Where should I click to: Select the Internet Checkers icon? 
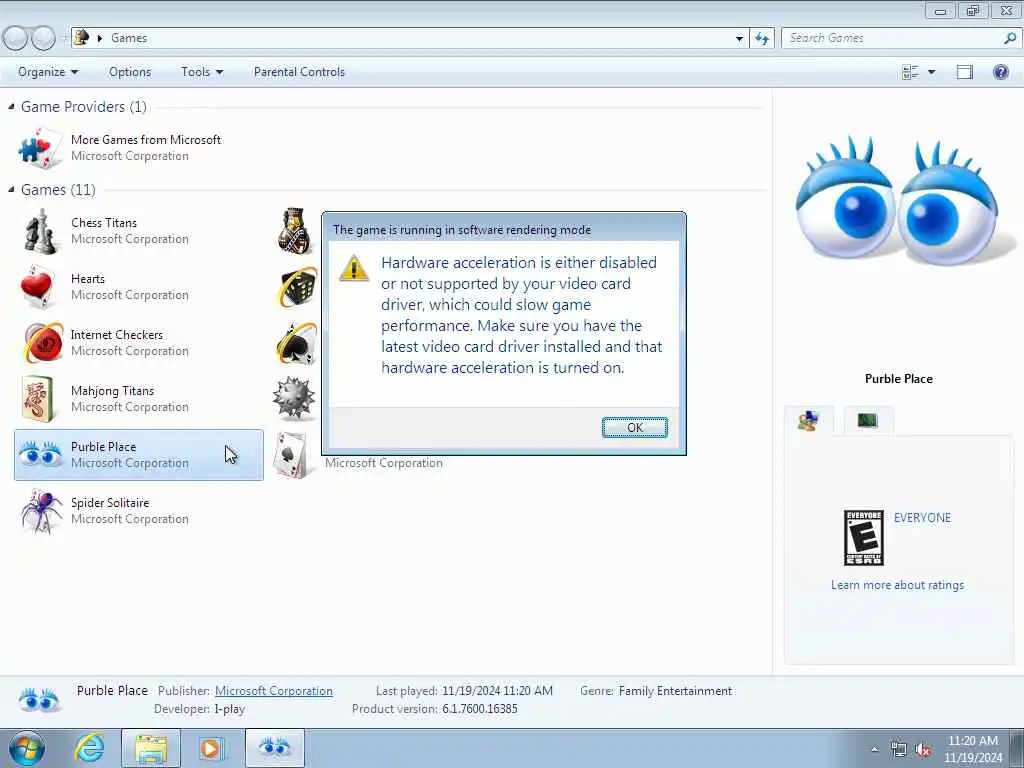click(x=42, y=343)
